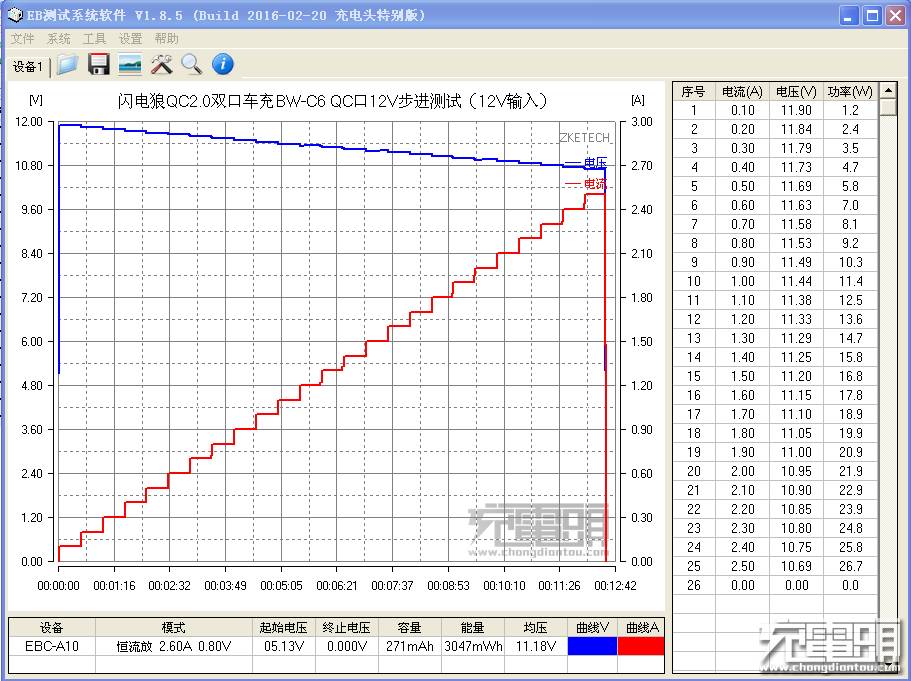
Task: Open the 帮助 menu
Action: point(167,38)
